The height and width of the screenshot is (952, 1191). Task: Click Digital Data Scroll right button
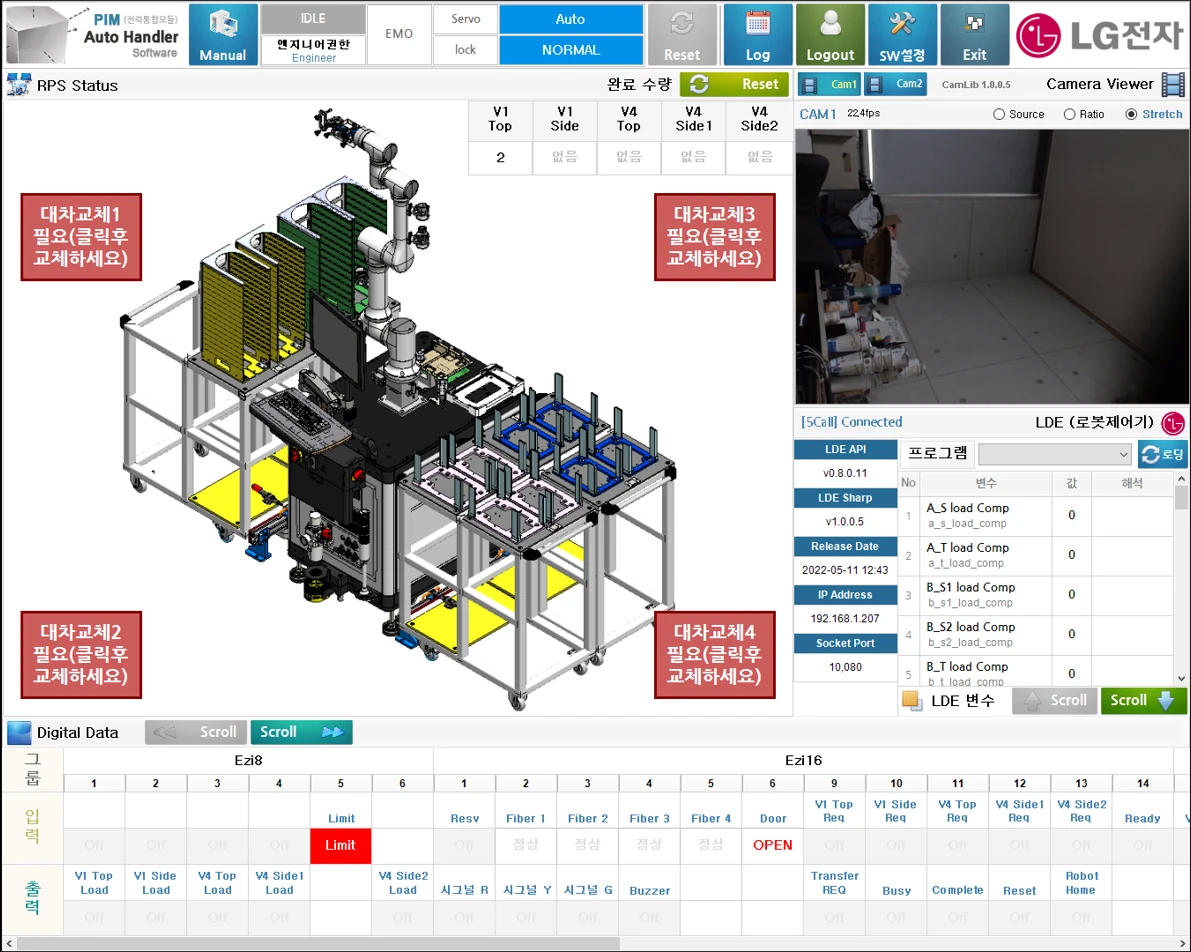tap(302, 732)
